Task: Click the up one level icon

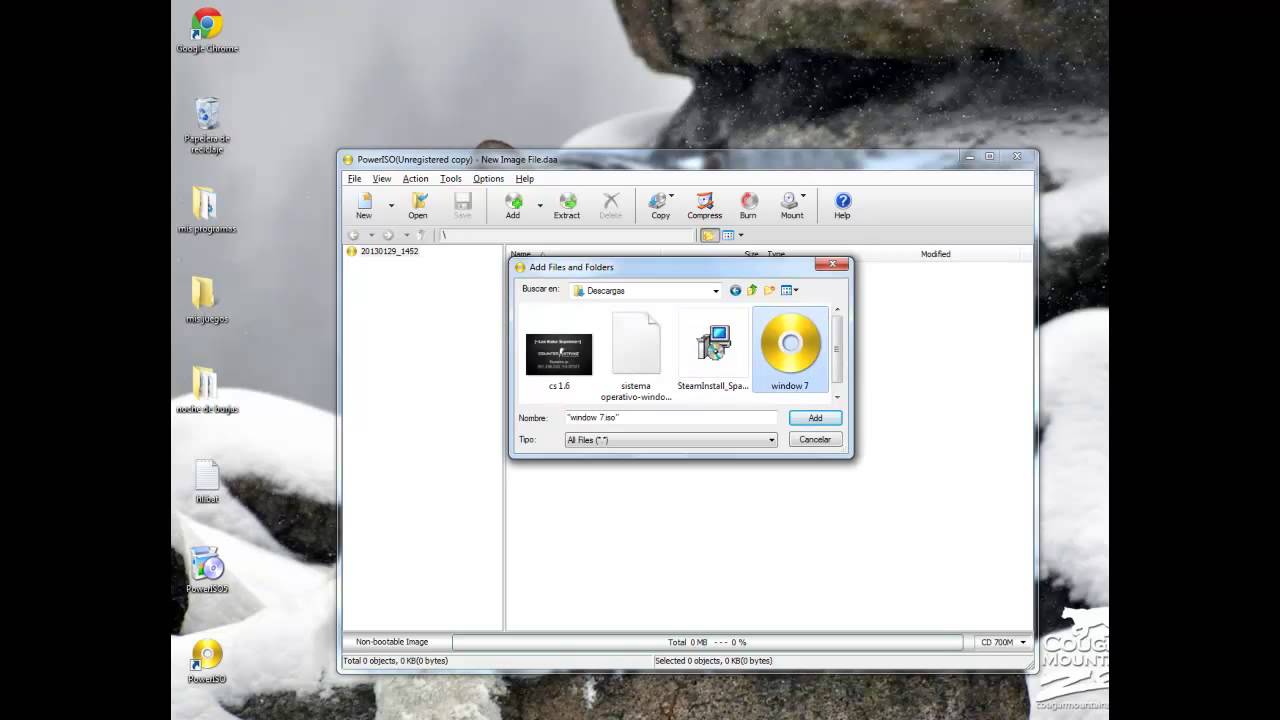Action: 752,291
